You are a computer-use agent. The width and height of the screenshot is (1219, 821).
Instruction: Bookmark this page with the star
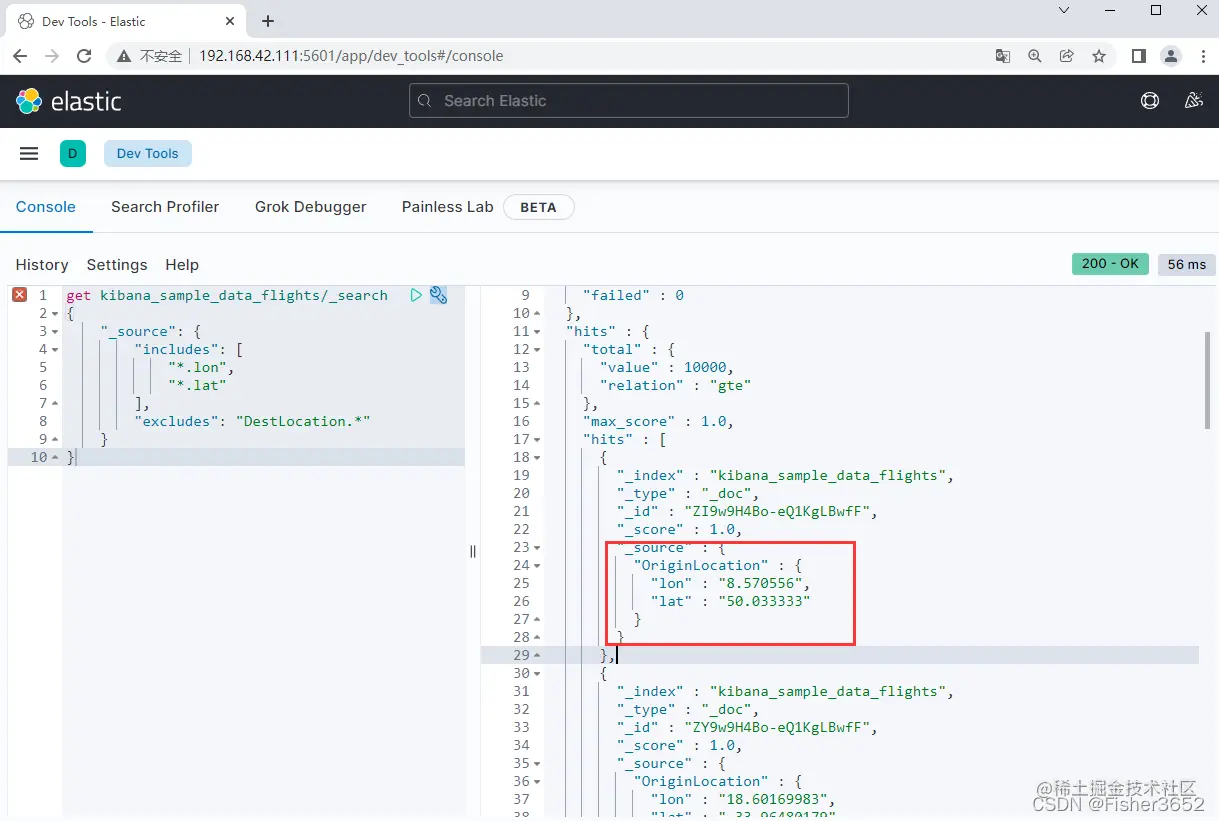1099,56
